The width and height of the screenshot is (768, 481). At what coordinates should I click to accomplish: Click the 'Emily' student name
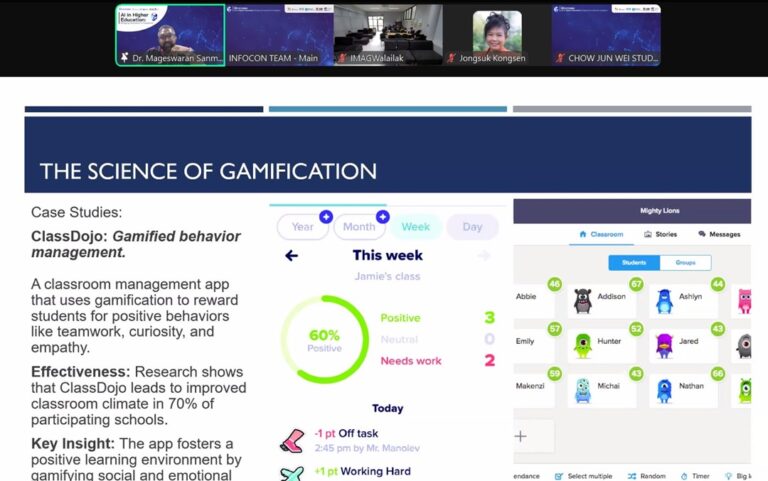525,341
